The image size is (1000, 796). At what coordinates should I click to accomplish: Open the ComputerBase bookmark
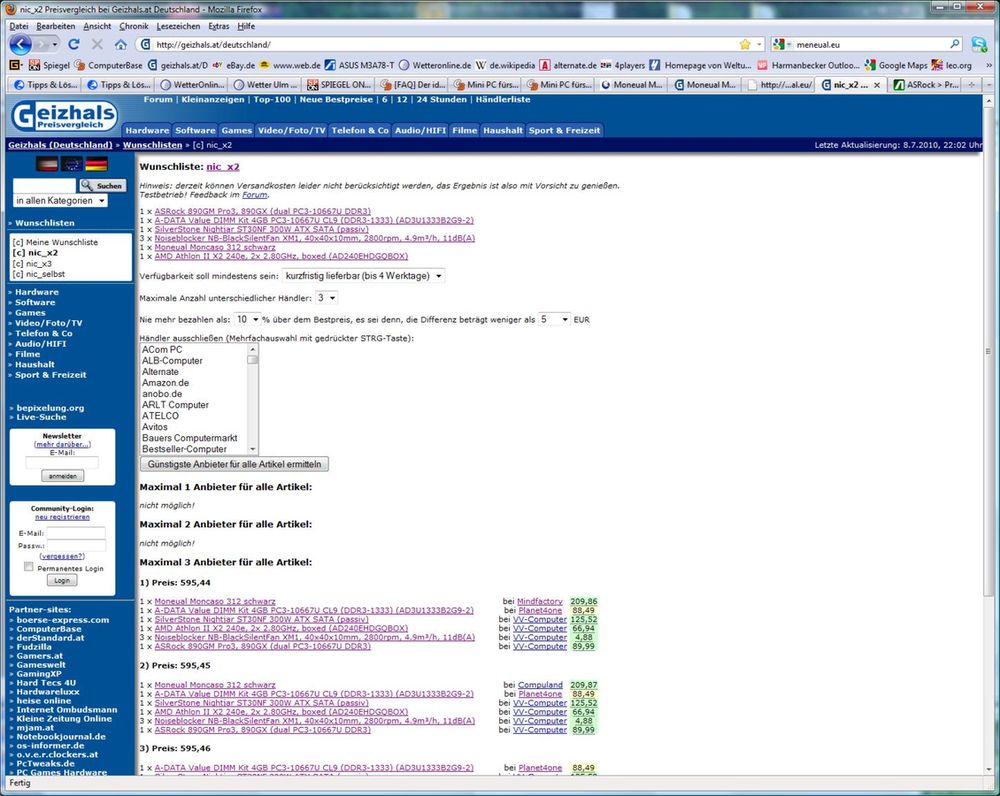pyautogui.click(x=109, y=65)
